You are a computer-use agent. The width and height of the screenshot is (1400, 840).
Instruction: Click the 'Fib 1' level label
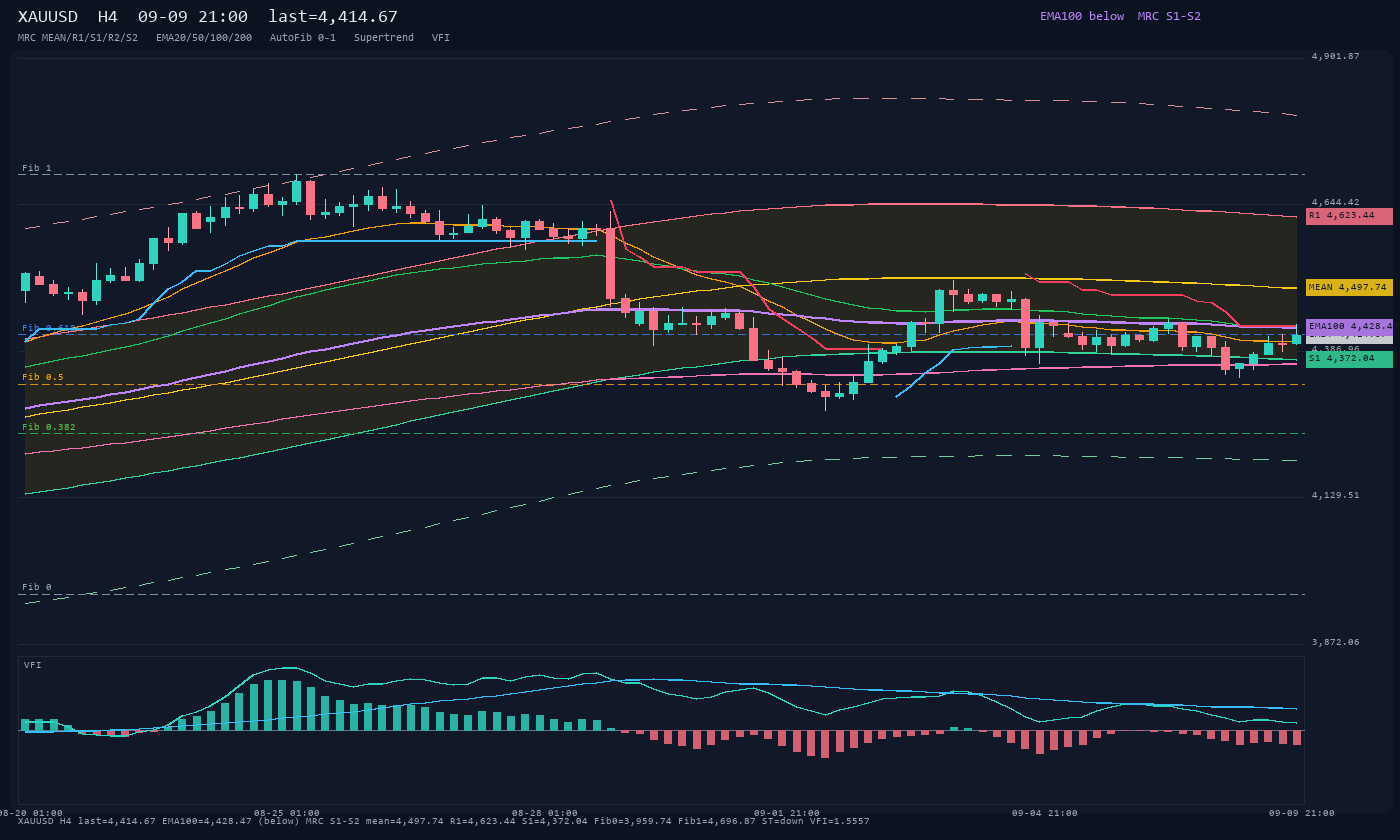[x=37, y=168]
